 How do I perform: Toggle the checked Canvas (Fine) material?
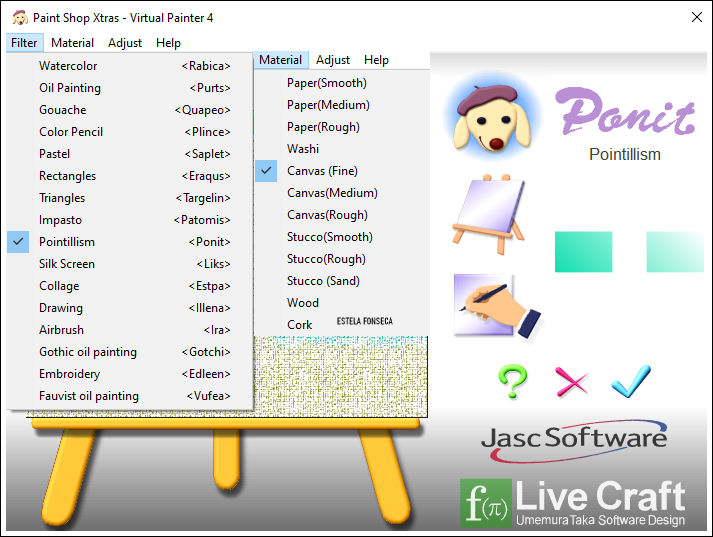point(342,171)
